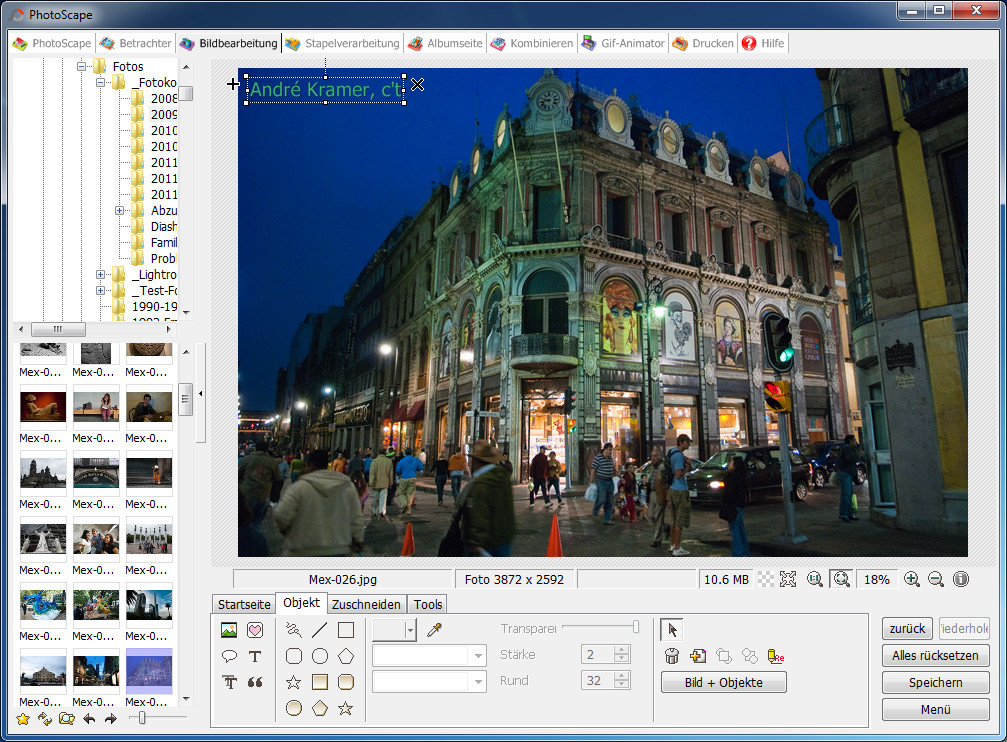
Task: Open the Startseite tab
Action: (x=244, y=605)
